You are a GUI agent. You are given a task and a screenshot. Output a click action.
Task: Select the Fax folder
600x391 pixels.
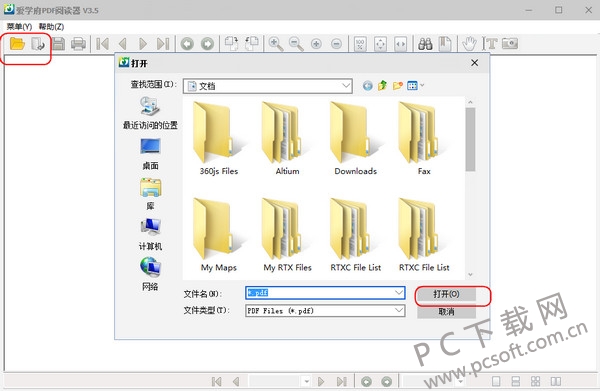click(x=424, y=138)
